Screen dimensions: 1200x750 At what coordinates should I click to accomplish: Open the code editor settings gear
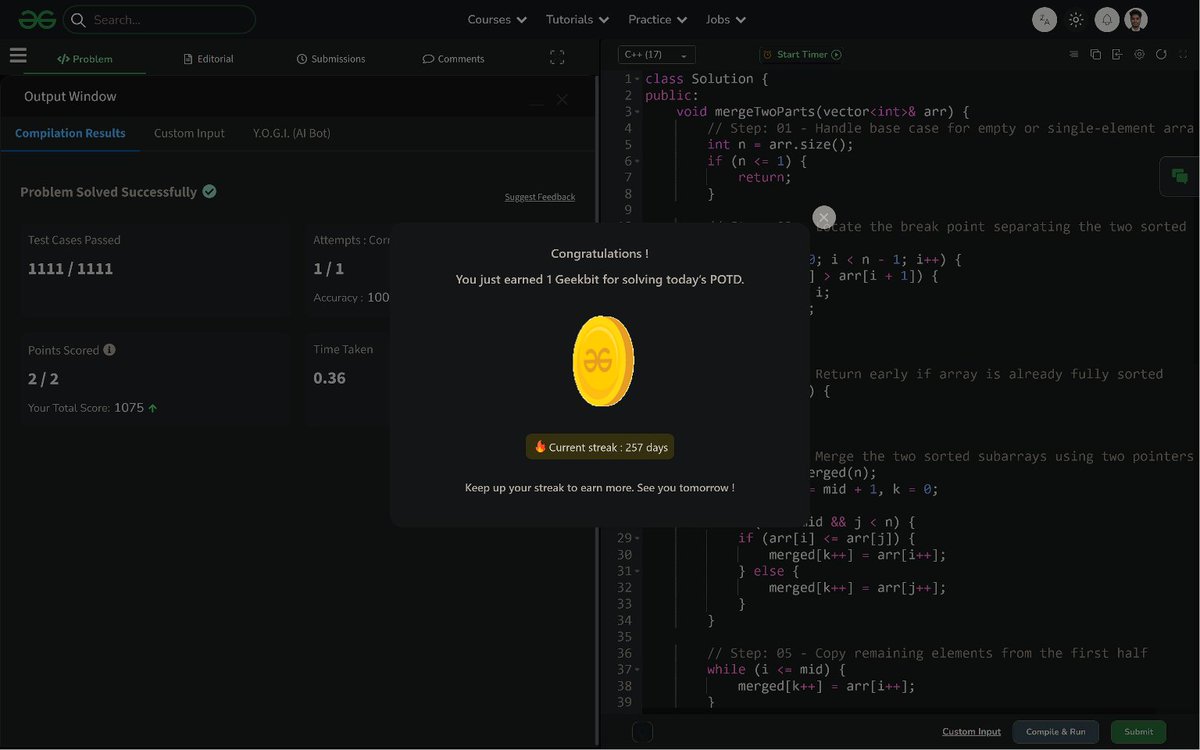coord(1139,55)
